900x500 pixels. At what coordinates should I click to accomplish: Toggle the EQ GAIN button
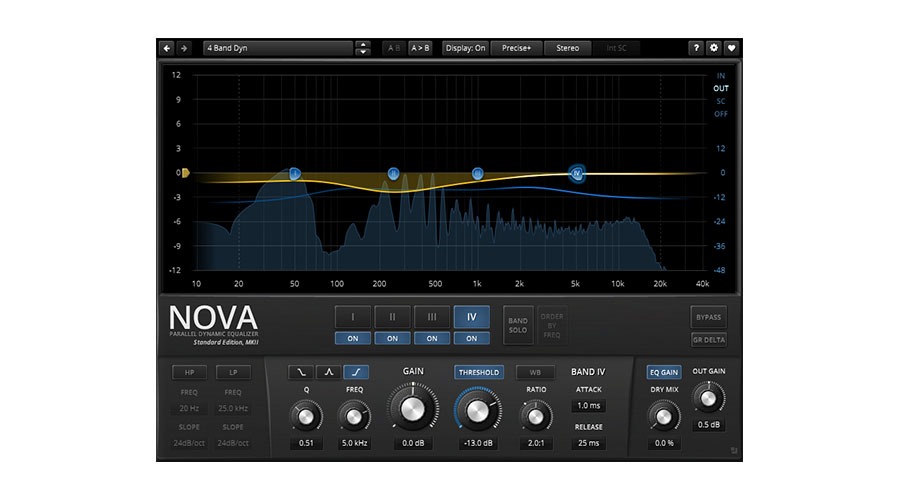(664, 373)
